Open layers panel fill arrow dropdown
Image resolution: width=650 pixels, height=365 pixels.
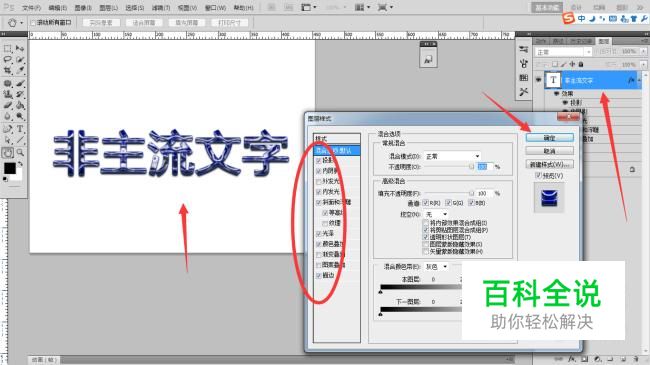(x=643, y=65)
